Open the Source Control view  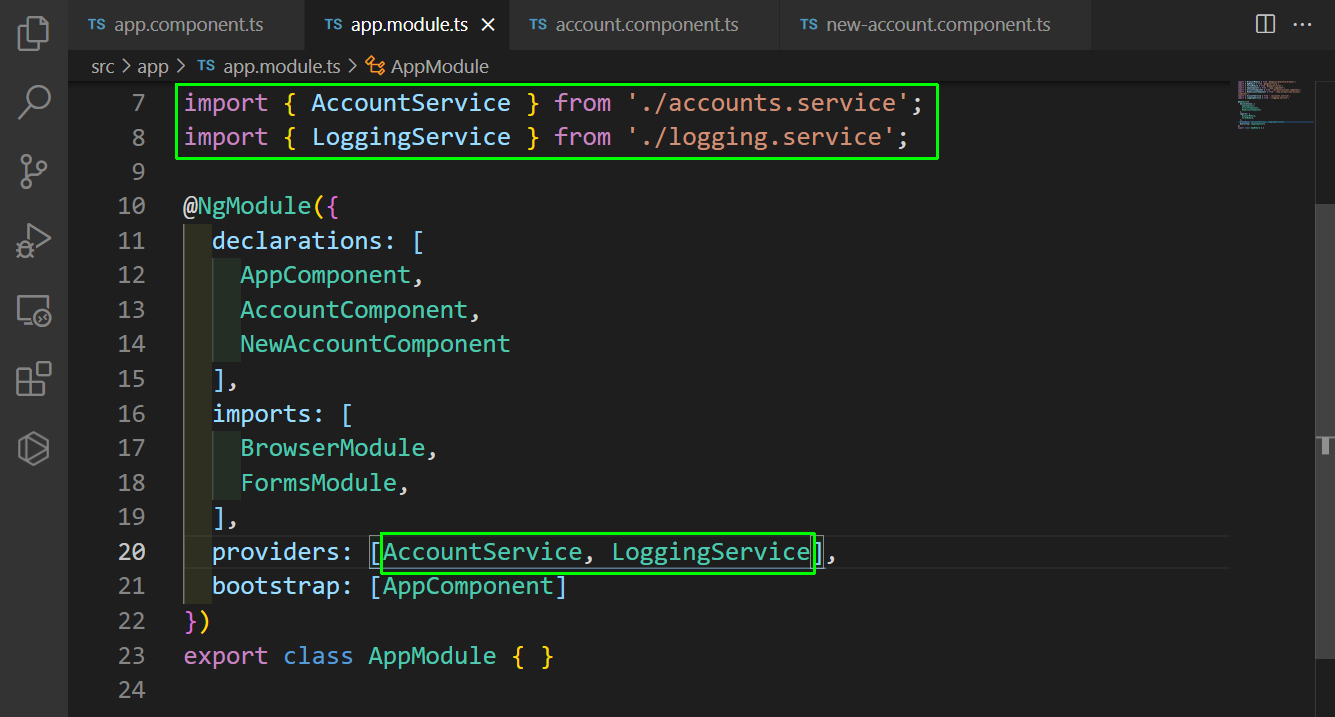pyautogui.click(x=34, y=171)
